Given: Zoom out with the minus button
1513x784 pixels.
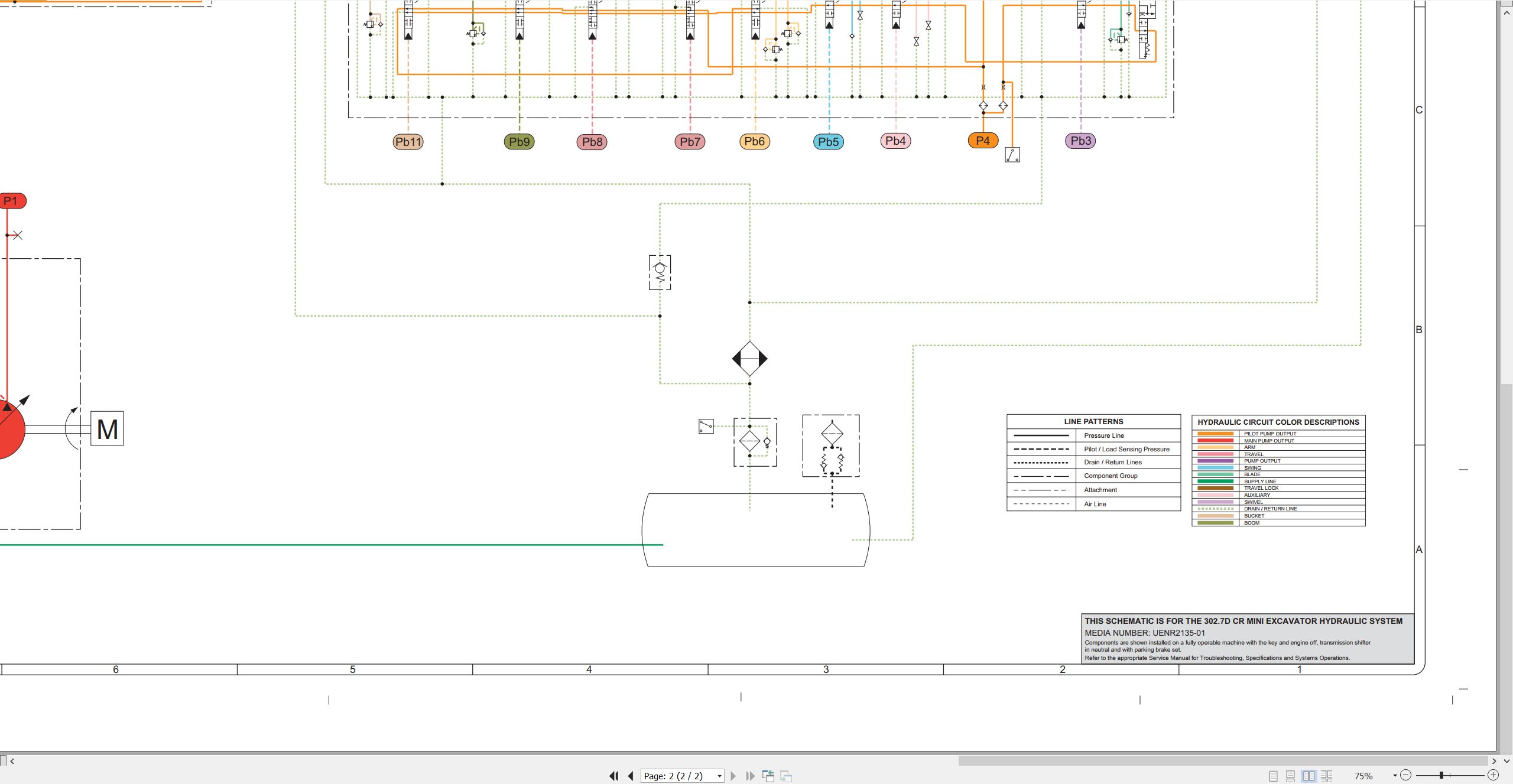Looking at the screenshot, I should [1406, 775].
